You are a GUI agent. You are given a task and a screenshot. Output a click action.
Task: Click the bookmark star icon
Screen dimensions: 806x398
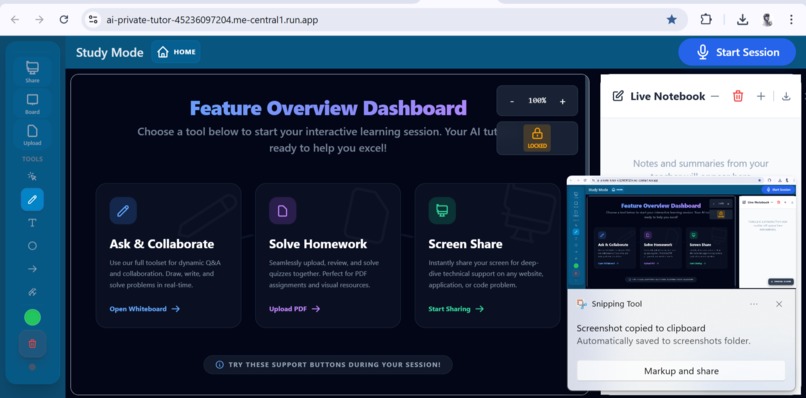click(671, 20)
